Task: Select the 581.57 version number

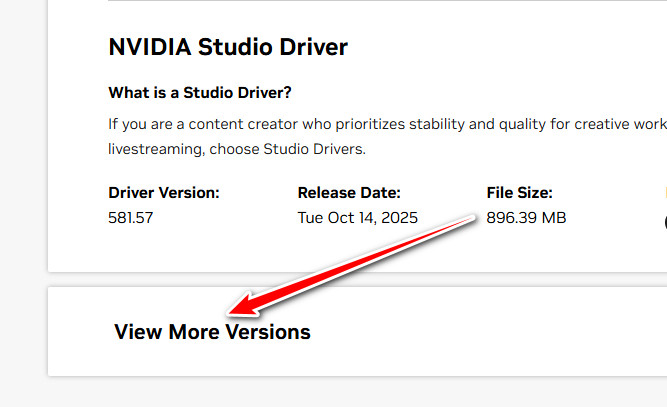Action: [x=129, y=217]
